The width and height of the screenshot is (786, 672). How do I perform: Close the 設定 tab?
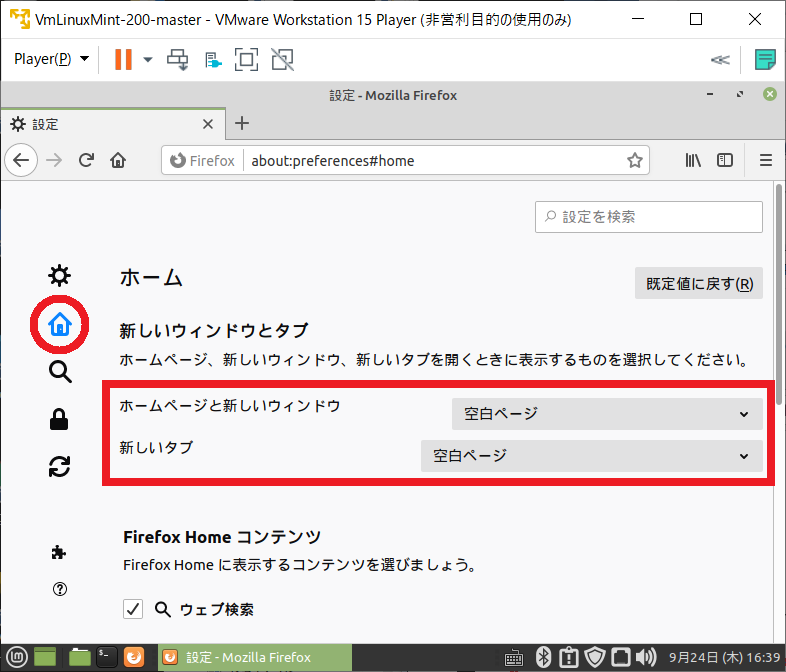point(208,124)
